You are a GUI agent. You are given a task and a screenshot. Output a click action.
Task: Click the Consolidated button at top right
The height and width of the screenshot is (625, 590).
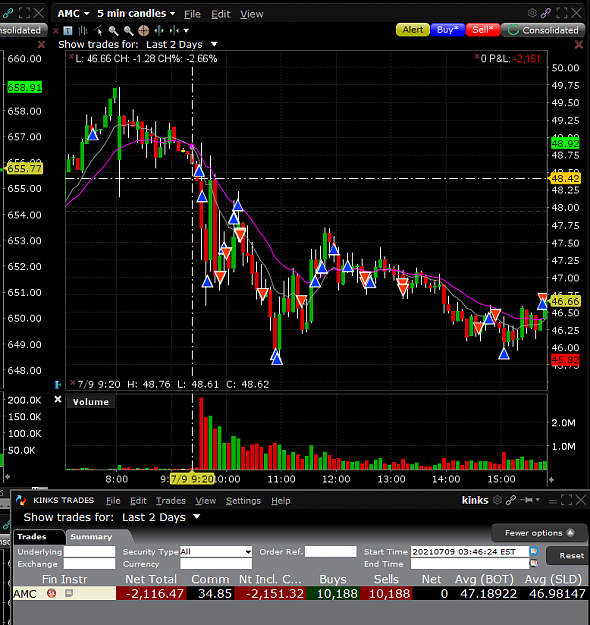543,30
